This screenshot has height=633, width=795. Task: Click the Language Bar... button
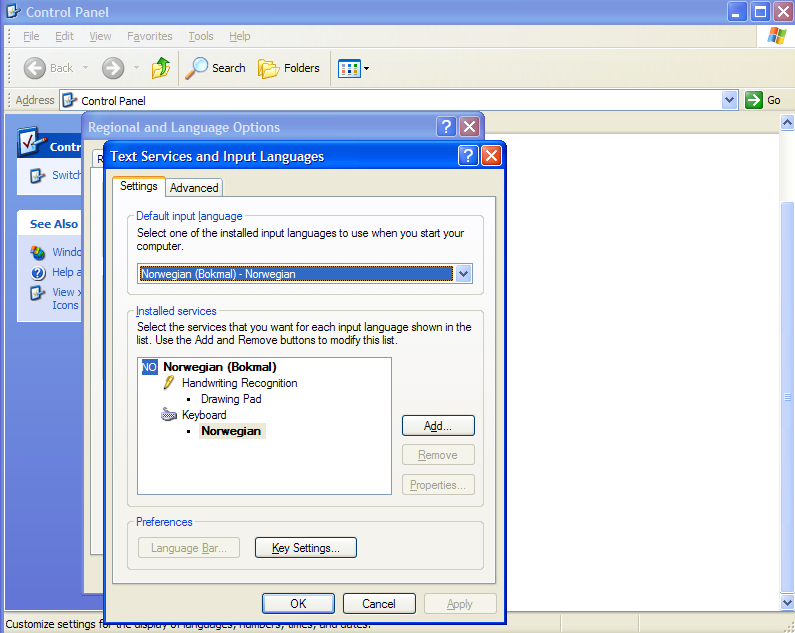[189, 548]
